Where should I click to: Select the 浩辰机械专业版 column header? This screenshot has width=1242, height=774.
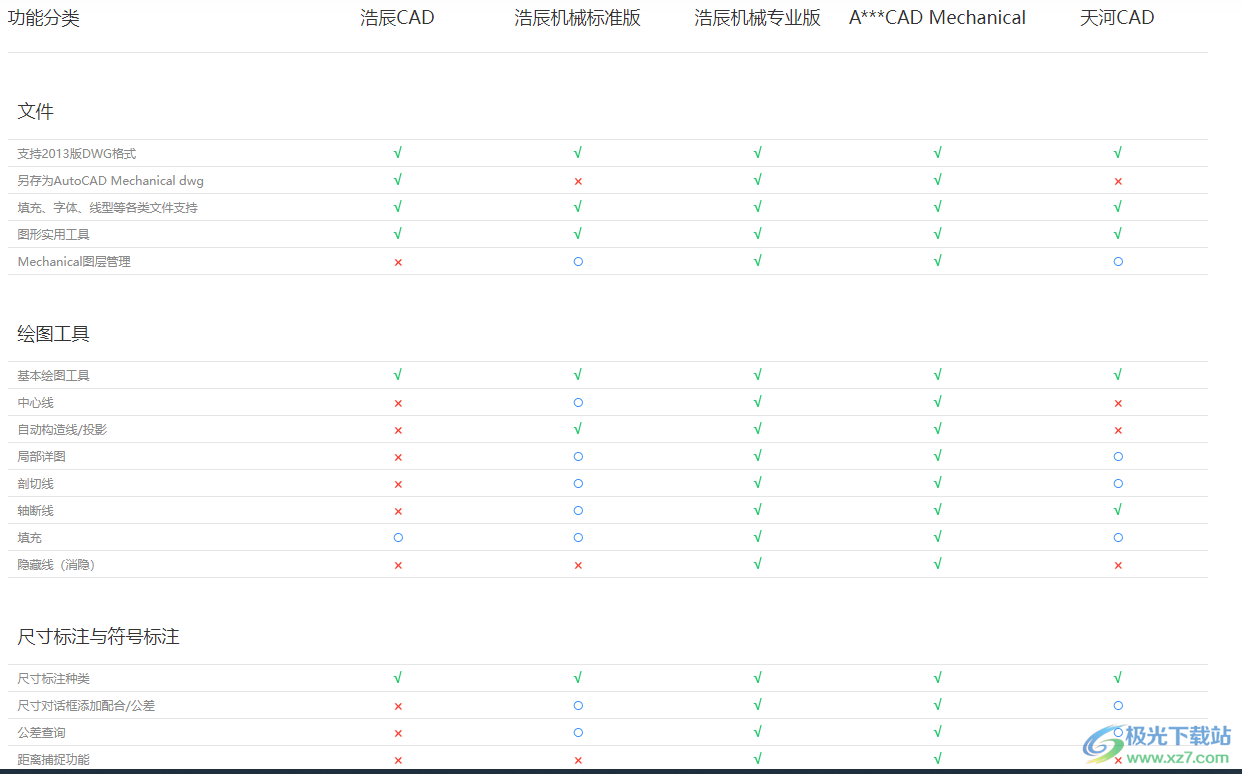click(758, 18)
